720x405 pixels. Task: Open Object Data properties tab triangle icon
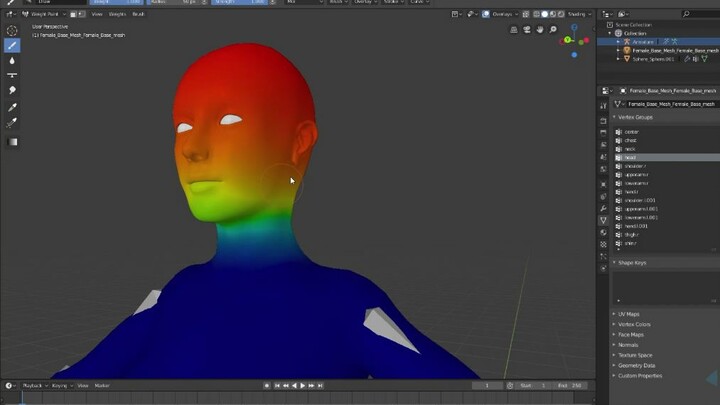(x=603, y=220)
